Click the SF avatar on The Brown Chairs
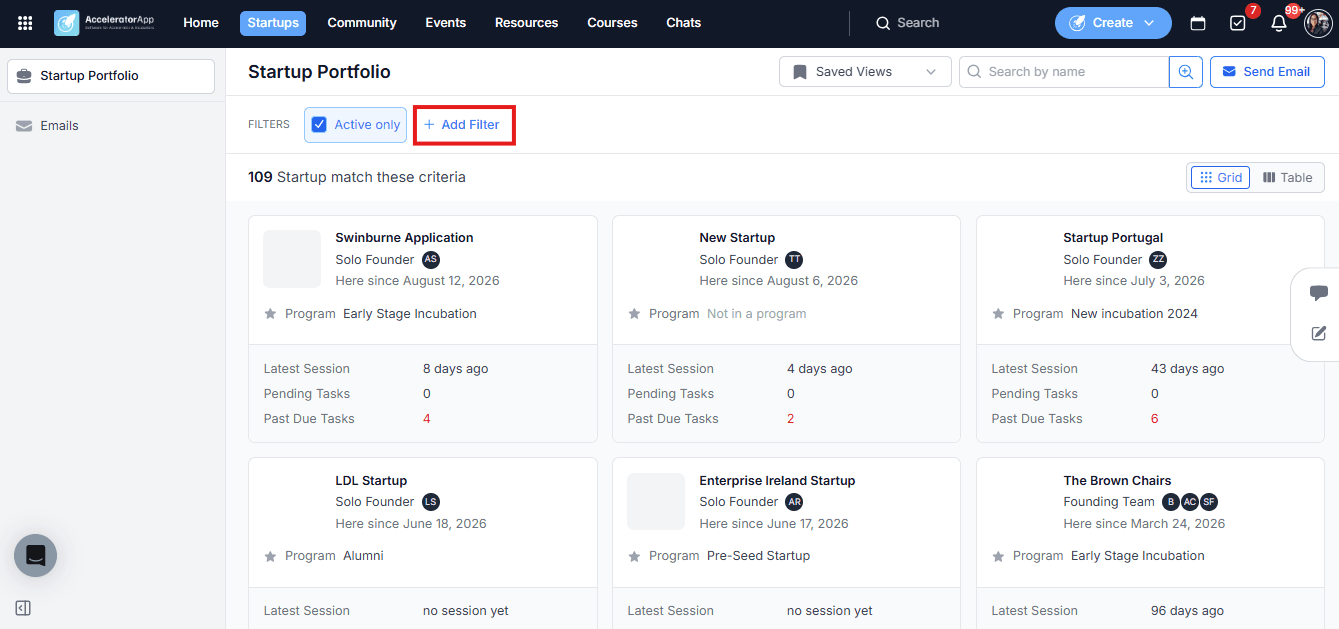Viewport: 1339px width, 629px height. [x=1209, y=502]
